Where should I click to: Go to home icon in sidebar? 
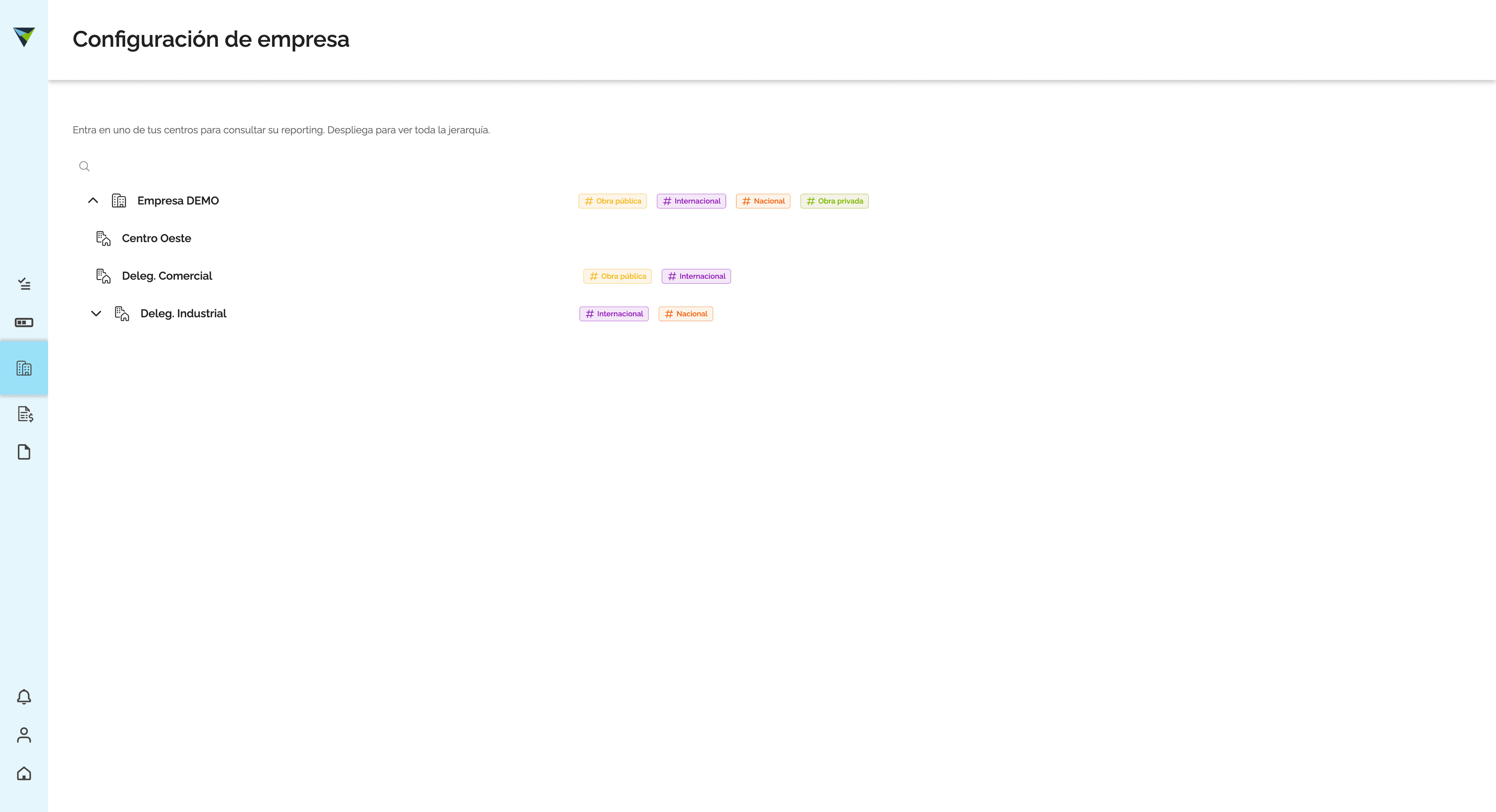click(24, 773)
